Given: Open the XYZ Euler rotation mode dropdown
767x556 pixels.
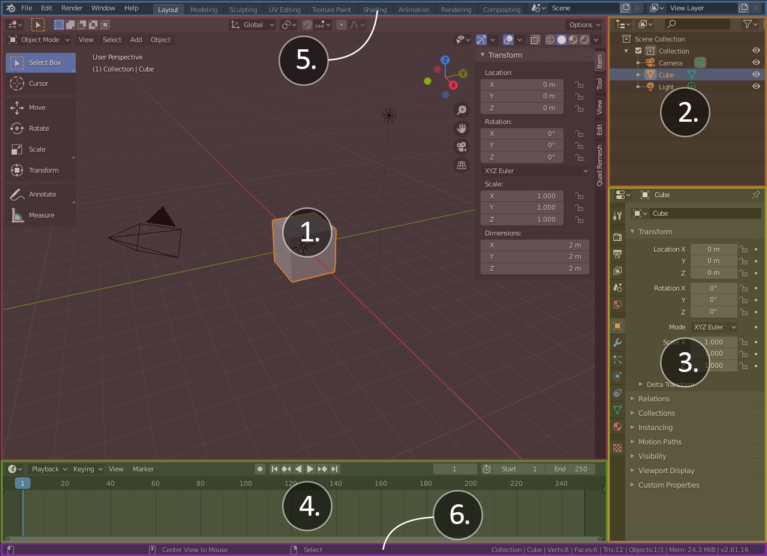Looking at the screenshot, I should click(x=536, y=171).
